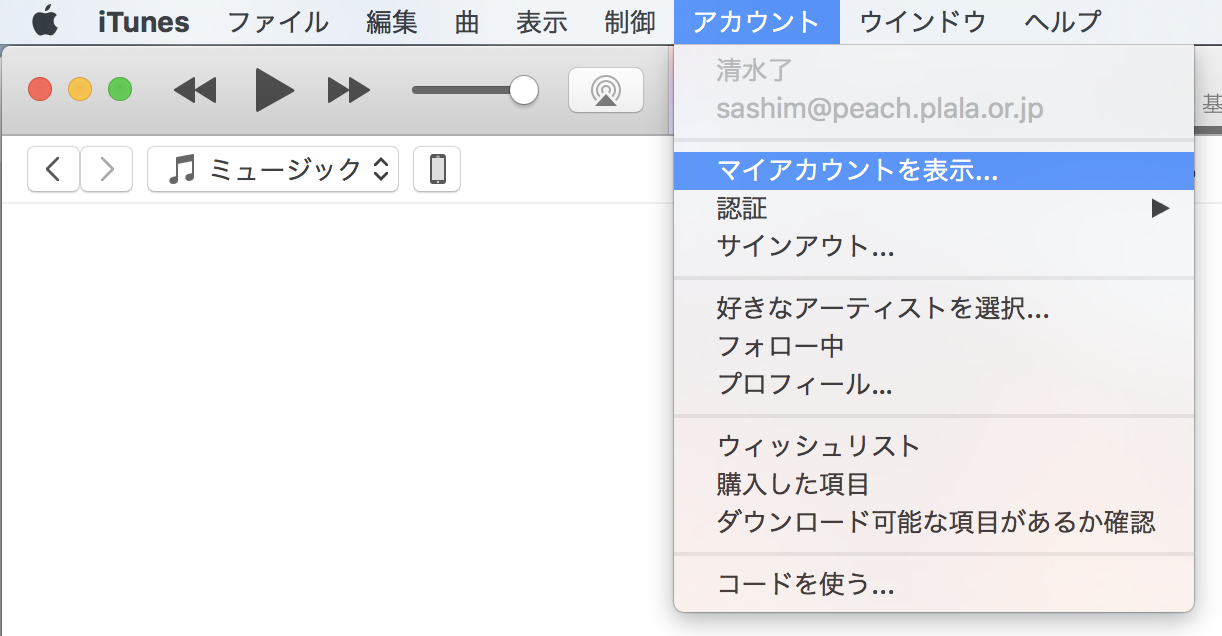Open the iTunes application menu

pyautogui.click(x=144, y=22)
